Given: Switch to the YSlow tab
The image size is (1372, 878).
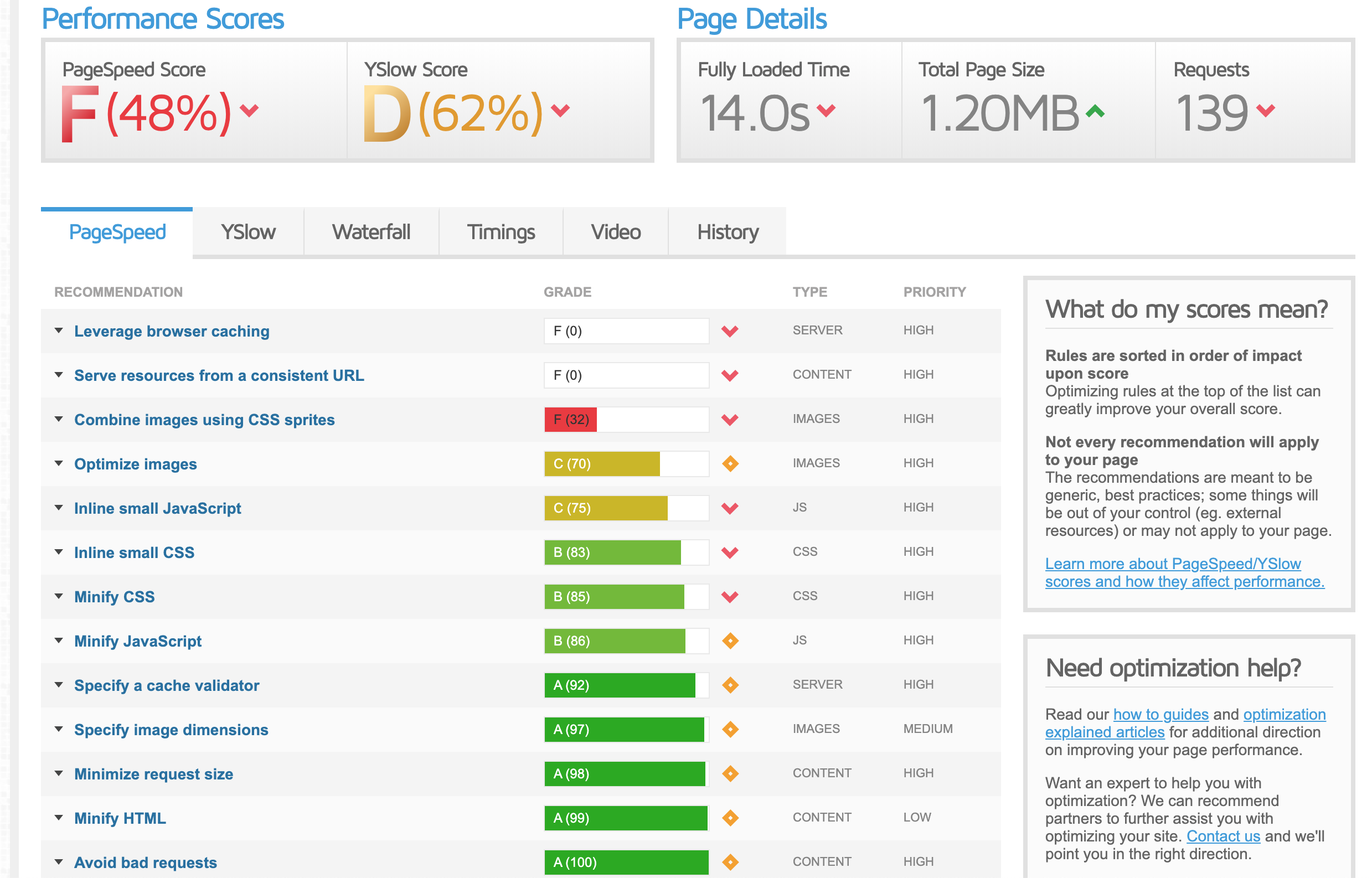Looking at the screenshot, I should pyautogui.click(x=248, y=233).
